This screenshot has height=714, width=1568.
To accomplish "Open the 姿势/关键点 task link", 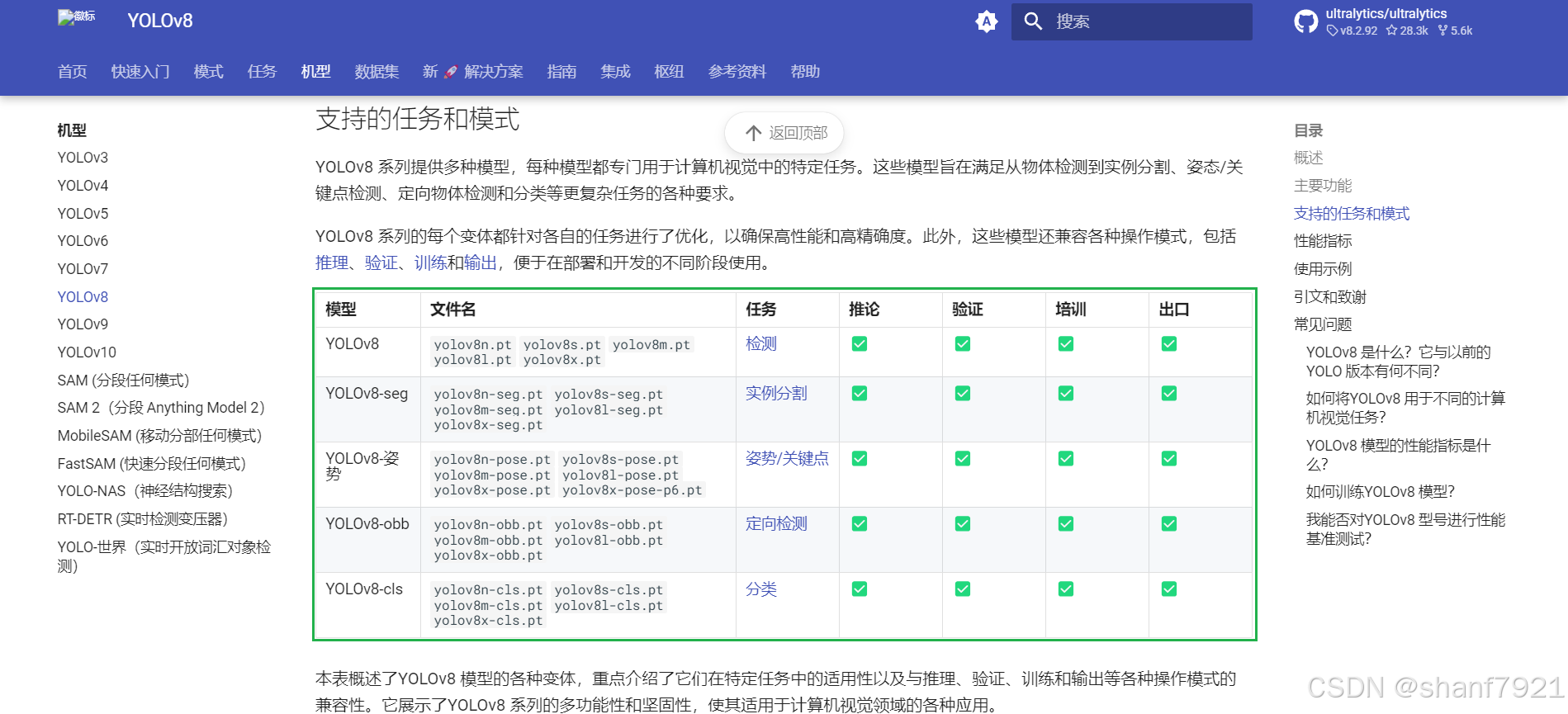I will click(x=787, y=458).
